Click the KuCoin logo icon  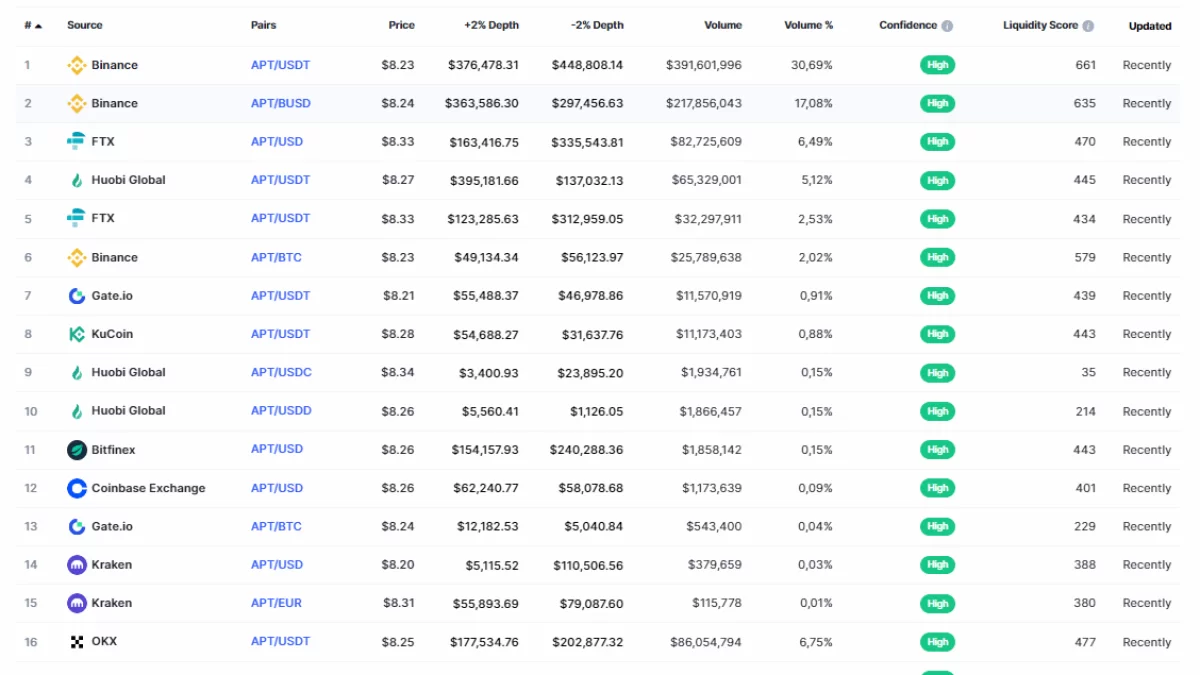click(x=76, y=334)
